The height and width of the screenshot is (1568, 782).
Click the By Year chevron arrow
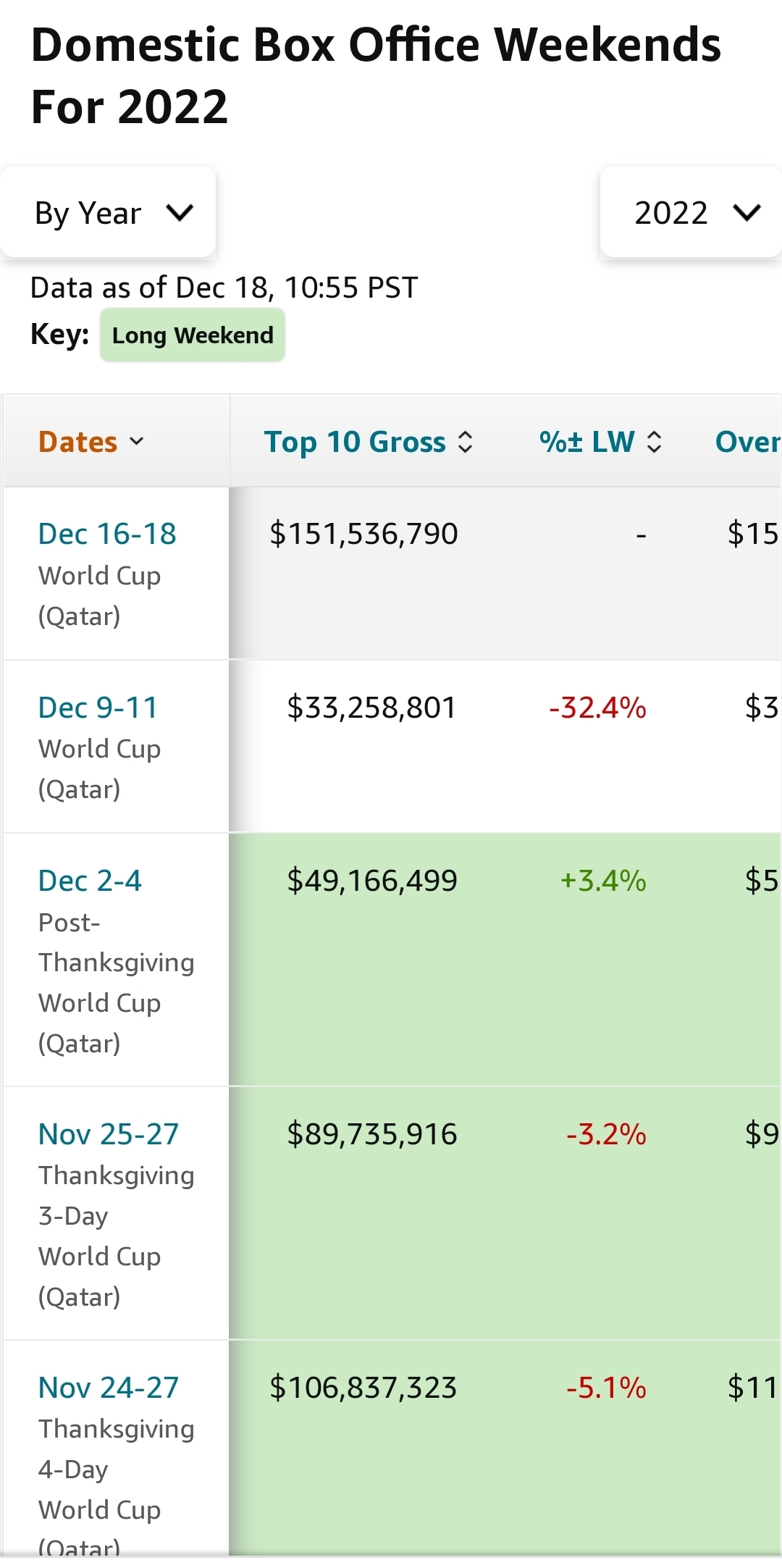point(180,213)
